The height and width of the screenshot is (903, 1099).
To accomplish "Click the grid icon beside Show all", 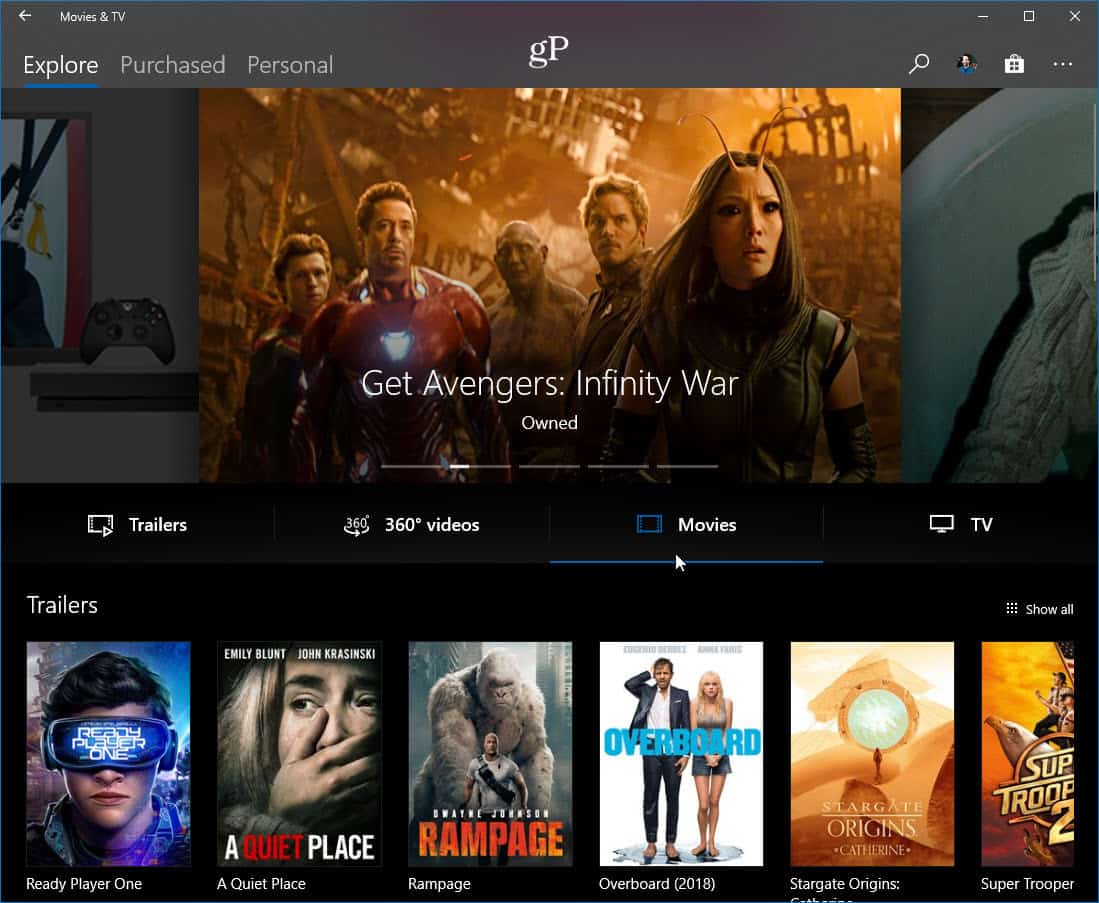I will coord(1011,609).
